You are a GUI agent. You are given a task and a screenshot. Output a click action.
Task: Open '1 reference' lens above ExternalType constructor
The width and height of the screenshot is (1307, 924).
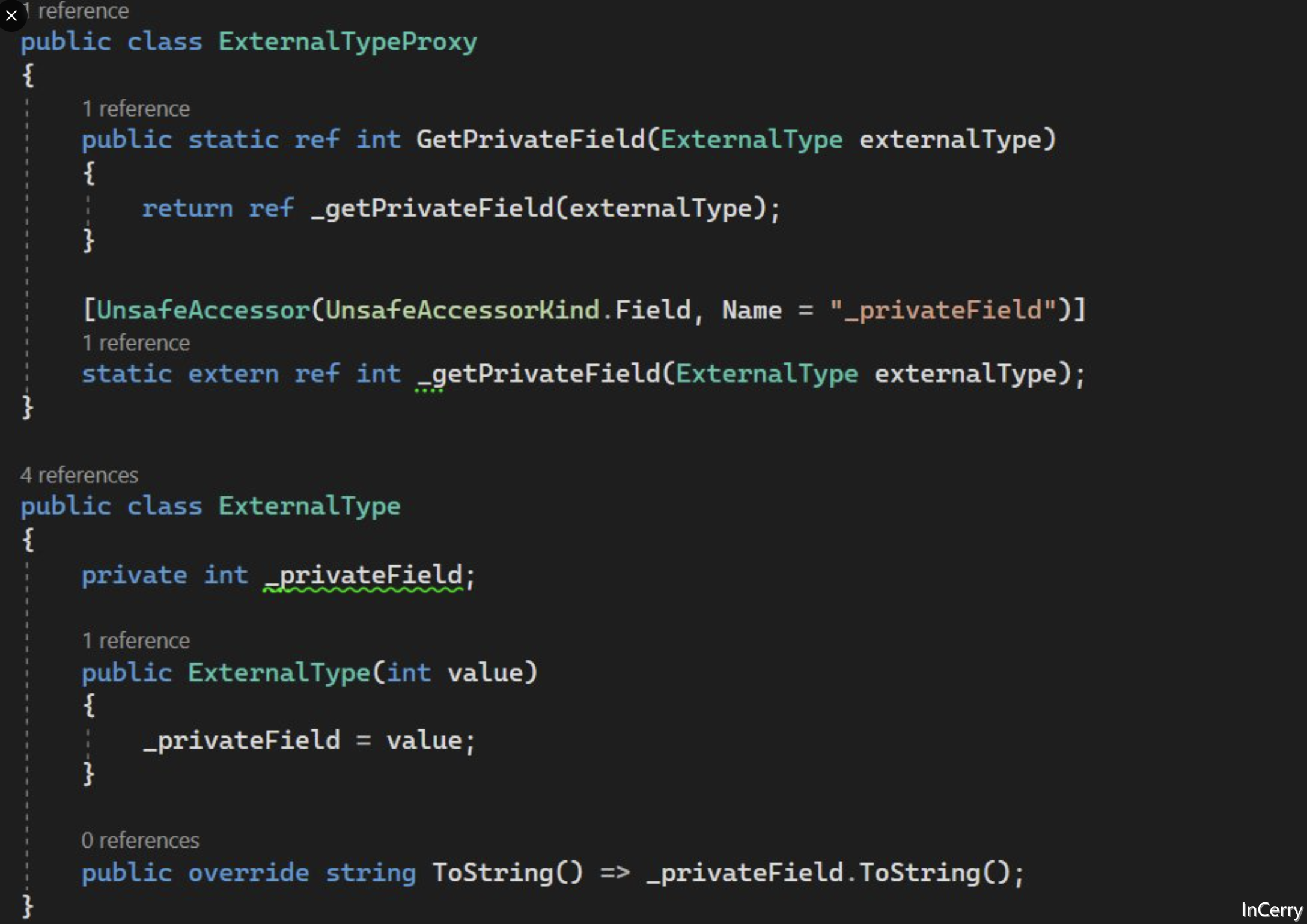136,640
